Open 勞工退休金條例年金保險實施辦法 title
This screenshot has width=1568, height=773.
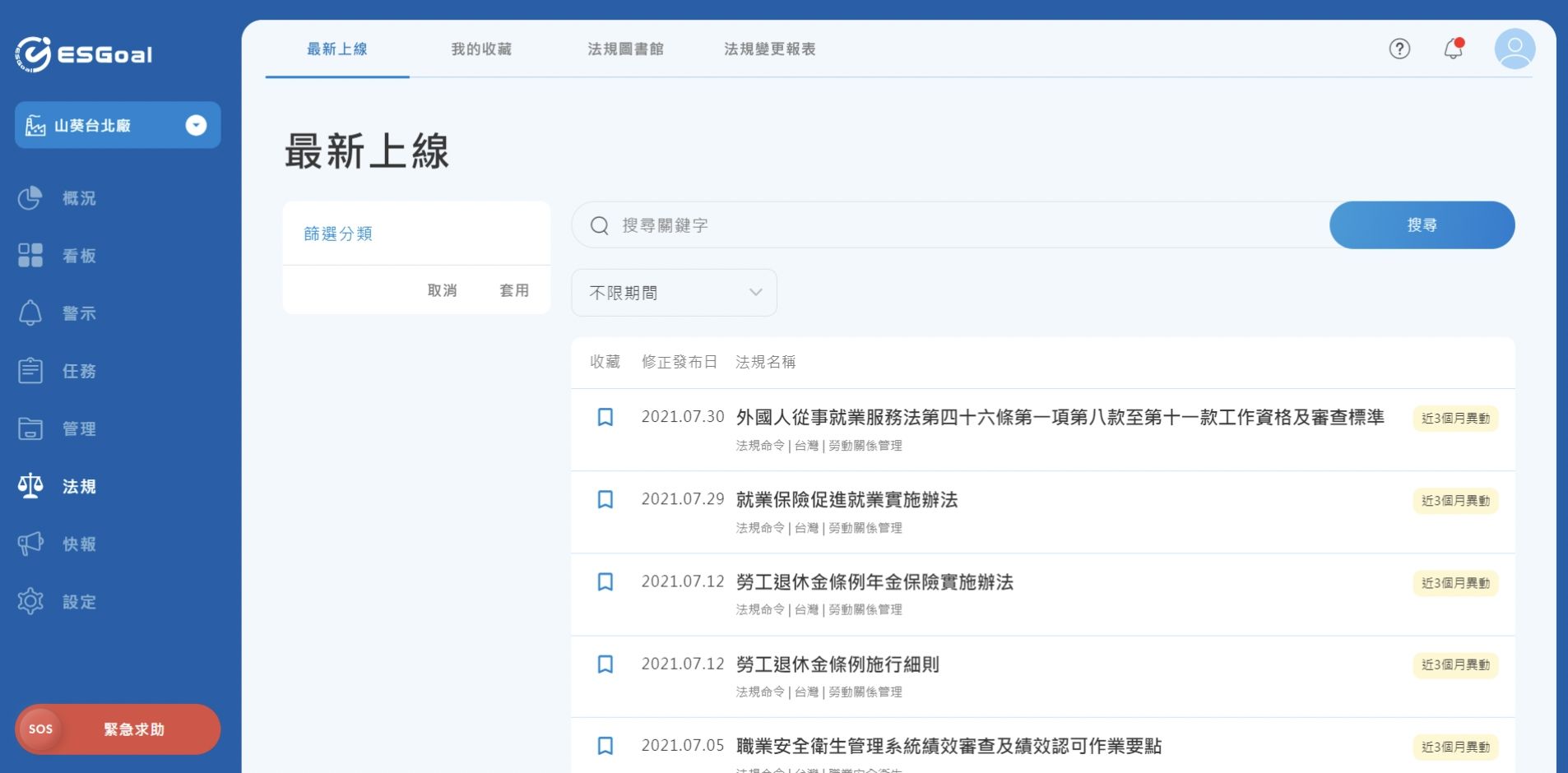point(874,582)
